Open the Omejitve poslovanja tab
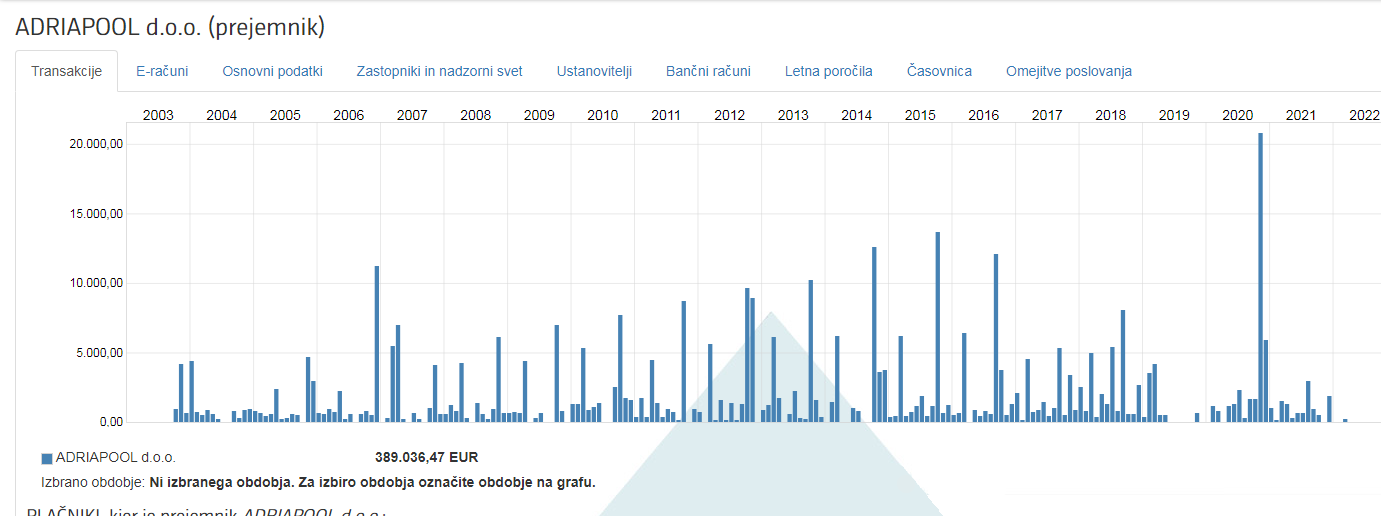Screen dimensions: 1381x516 pyautogui.click(x=1068, y=71)
